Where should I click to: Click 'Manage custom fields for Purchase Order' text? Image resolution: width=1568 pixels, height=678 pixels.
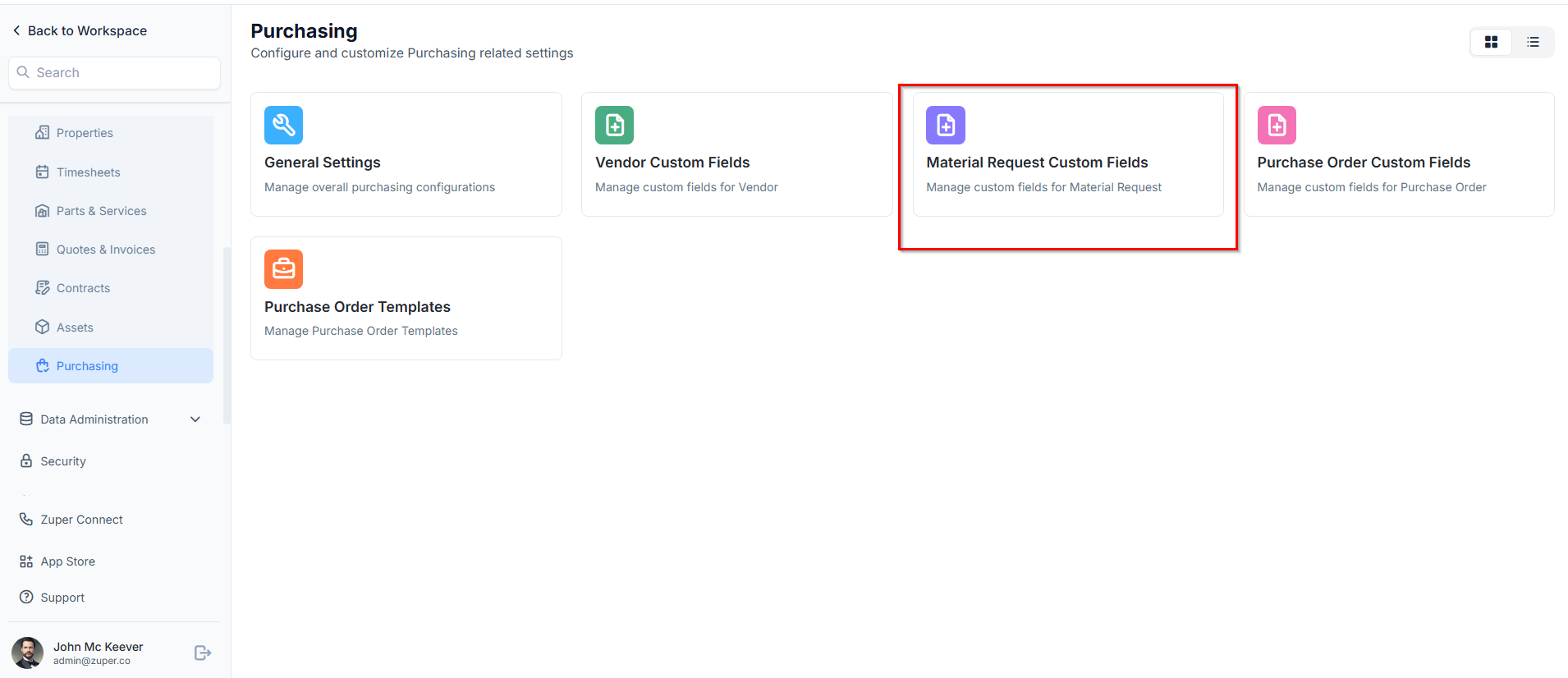coord(1371,187)
